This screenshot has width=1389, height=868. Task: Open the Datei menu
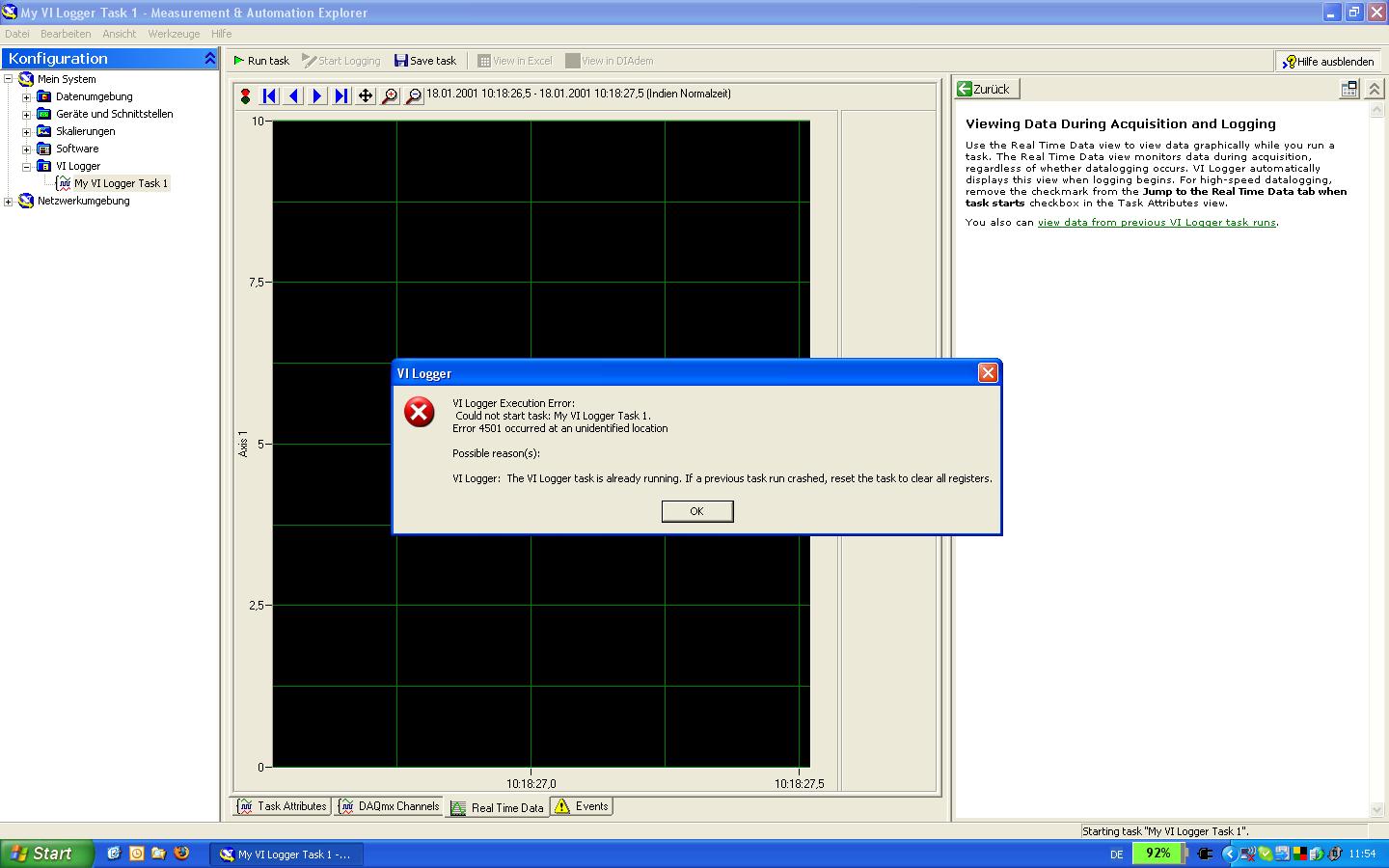pyautogui.click(x=17, y=34)
